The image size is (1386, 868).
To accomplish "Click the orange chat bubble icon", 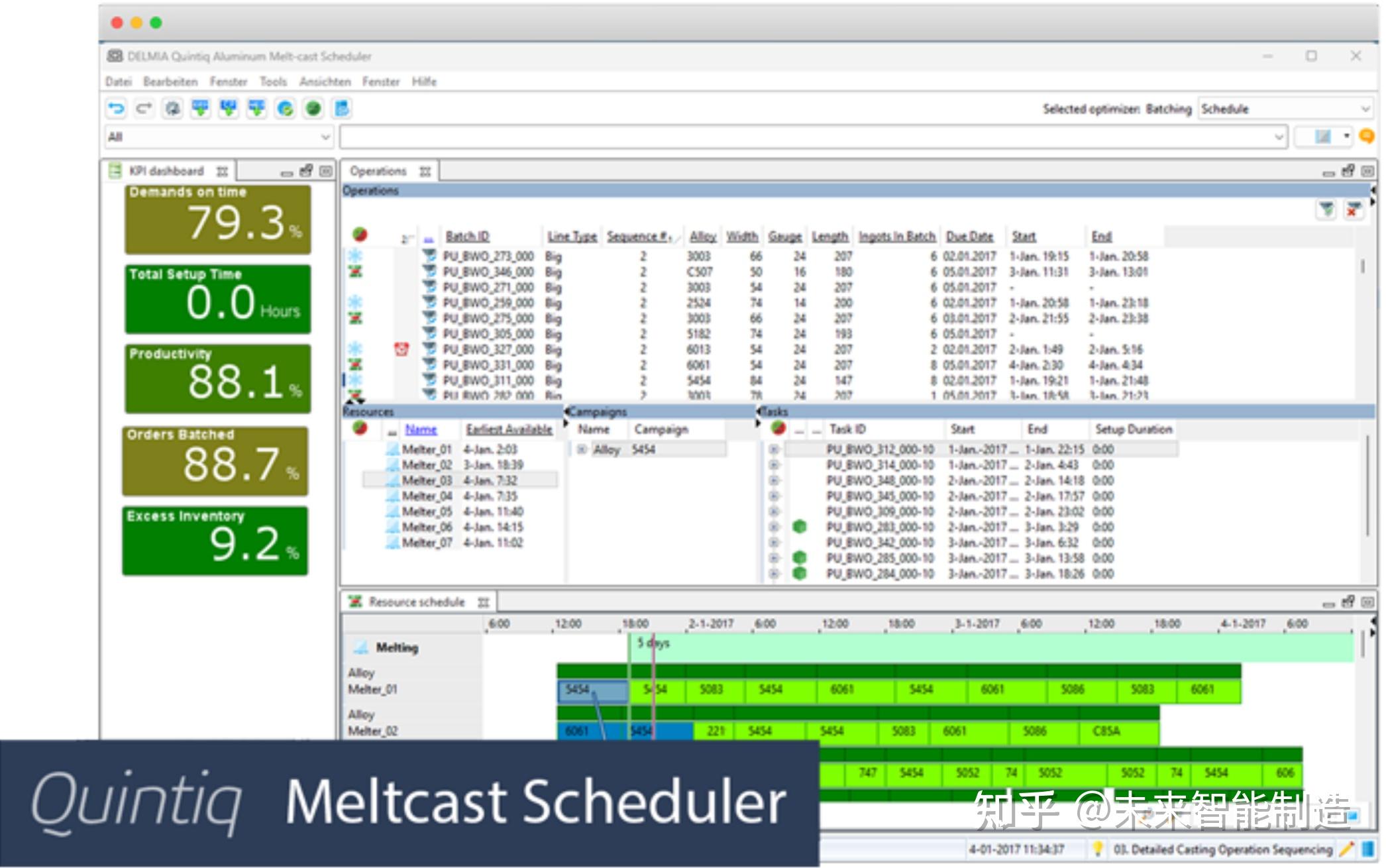I will (x=1366, y=136).
